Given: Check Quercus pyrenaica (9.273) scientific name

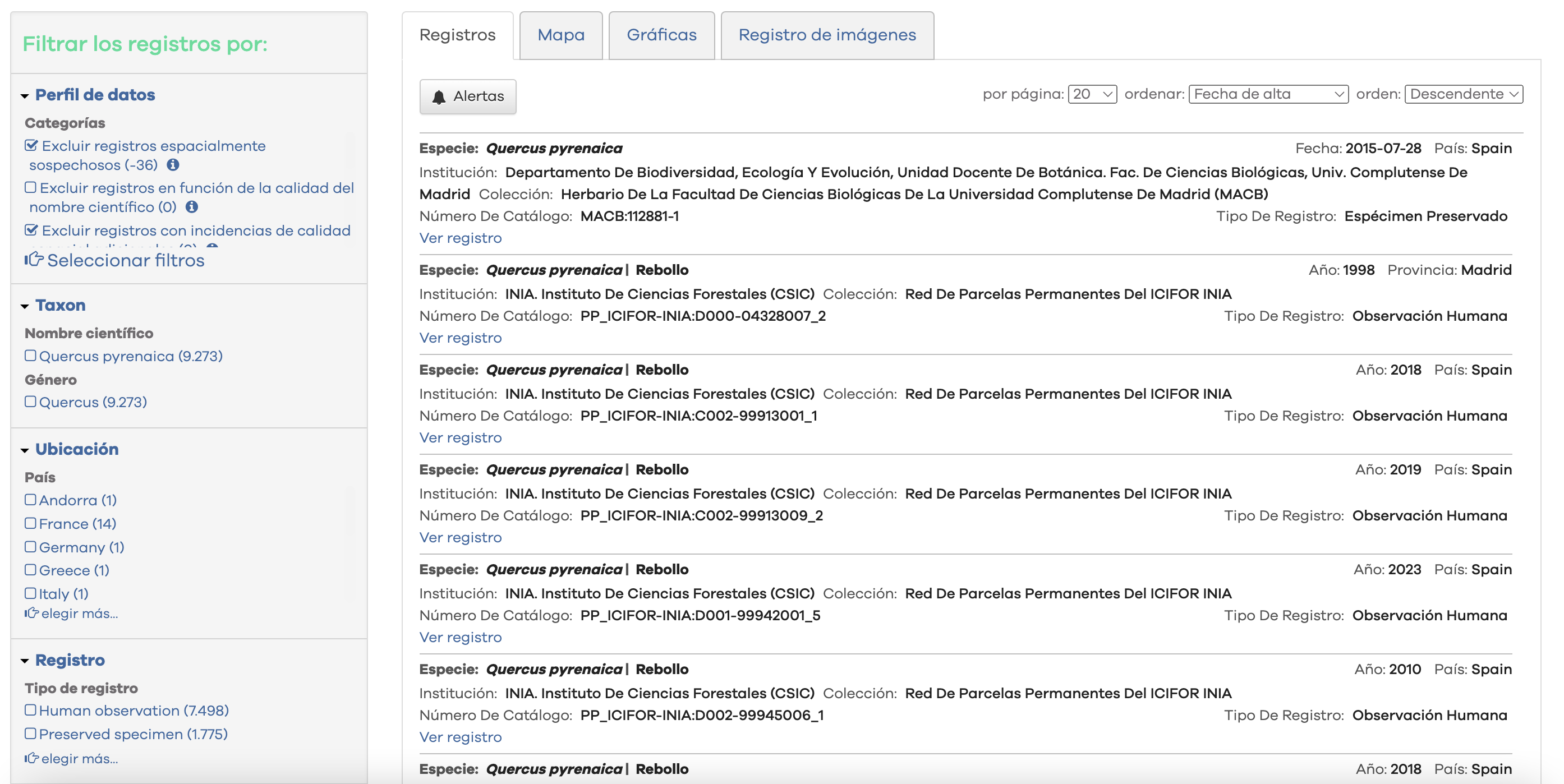Looking at the screenshot, I should tap(30, 356).
